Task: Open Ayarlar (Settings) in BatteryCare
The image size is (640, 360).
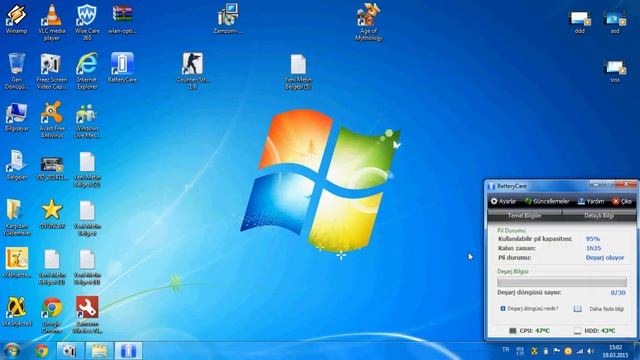Action: coord(504,201)
